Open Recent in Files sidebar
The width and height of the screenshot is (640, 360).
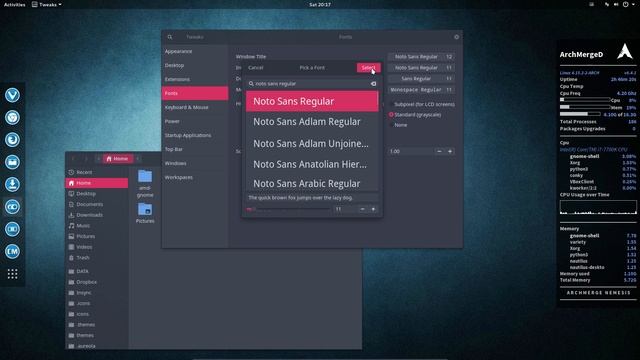coord(97,172)
